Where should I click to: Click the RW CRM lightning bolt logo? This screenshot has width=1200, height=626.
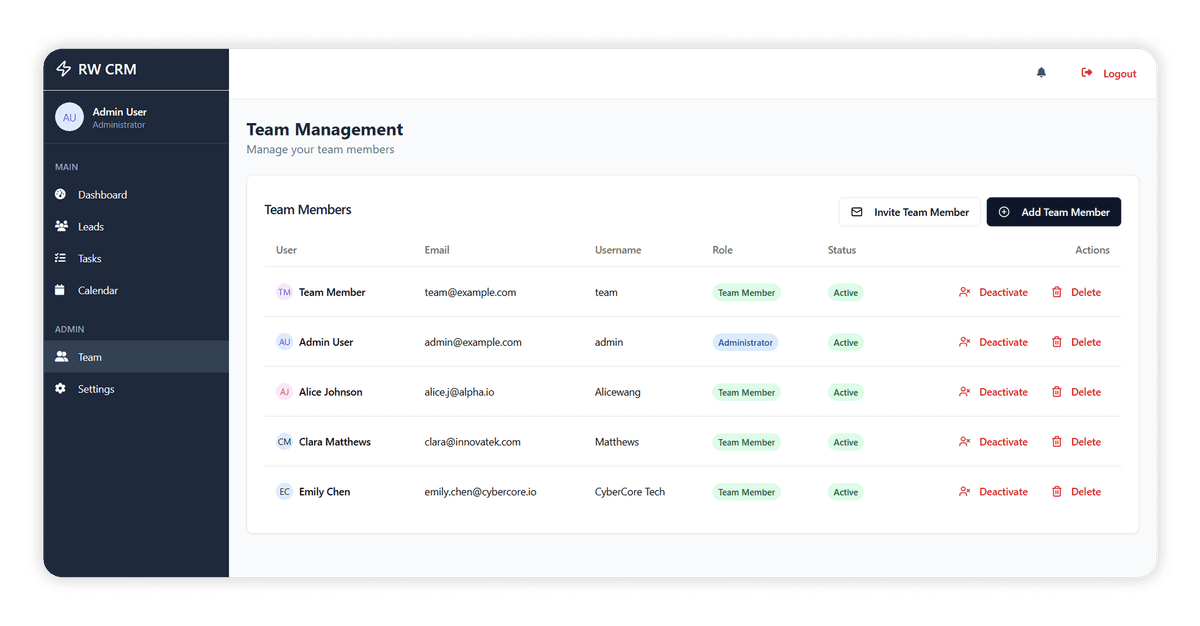63,69
